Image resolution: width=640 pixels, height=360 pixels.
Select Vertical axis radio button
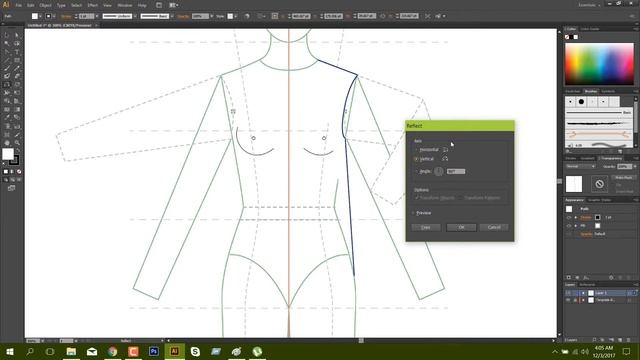pyautogui.click(x=416, y=159)
